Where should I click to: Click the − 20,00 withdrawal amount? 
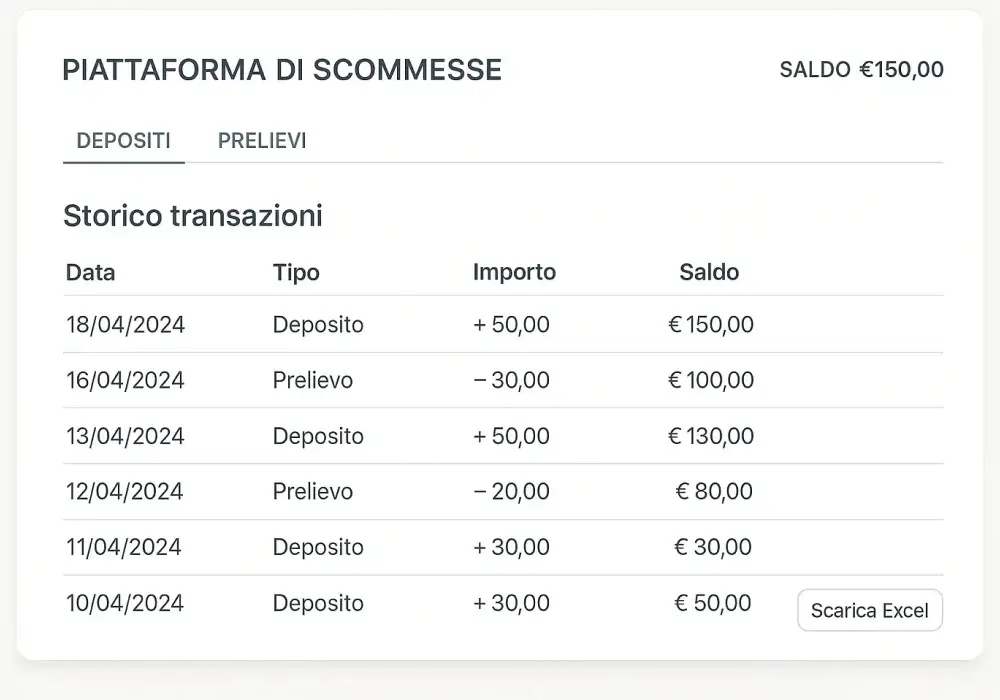click(x=511, y=492)
